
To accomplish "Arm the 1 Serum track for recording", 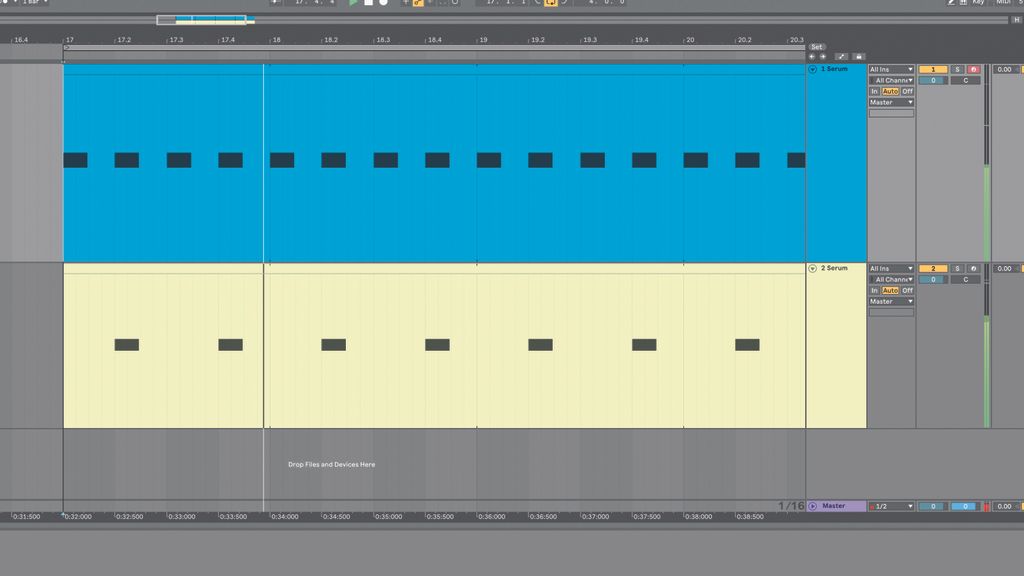I will [x=974, y=69].
